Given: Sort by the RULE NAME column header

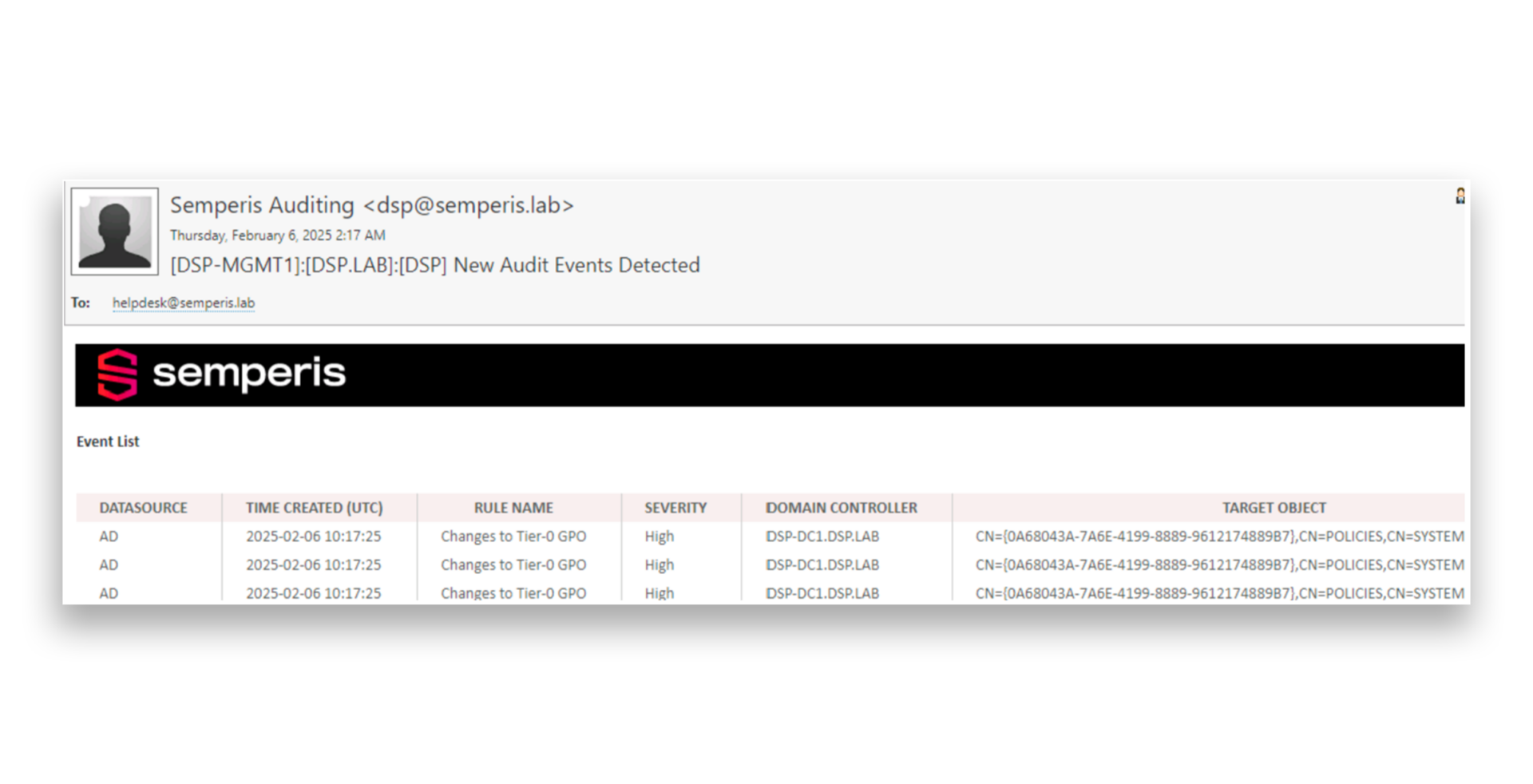Looking at the screenshot, I should tap(513, 507).
